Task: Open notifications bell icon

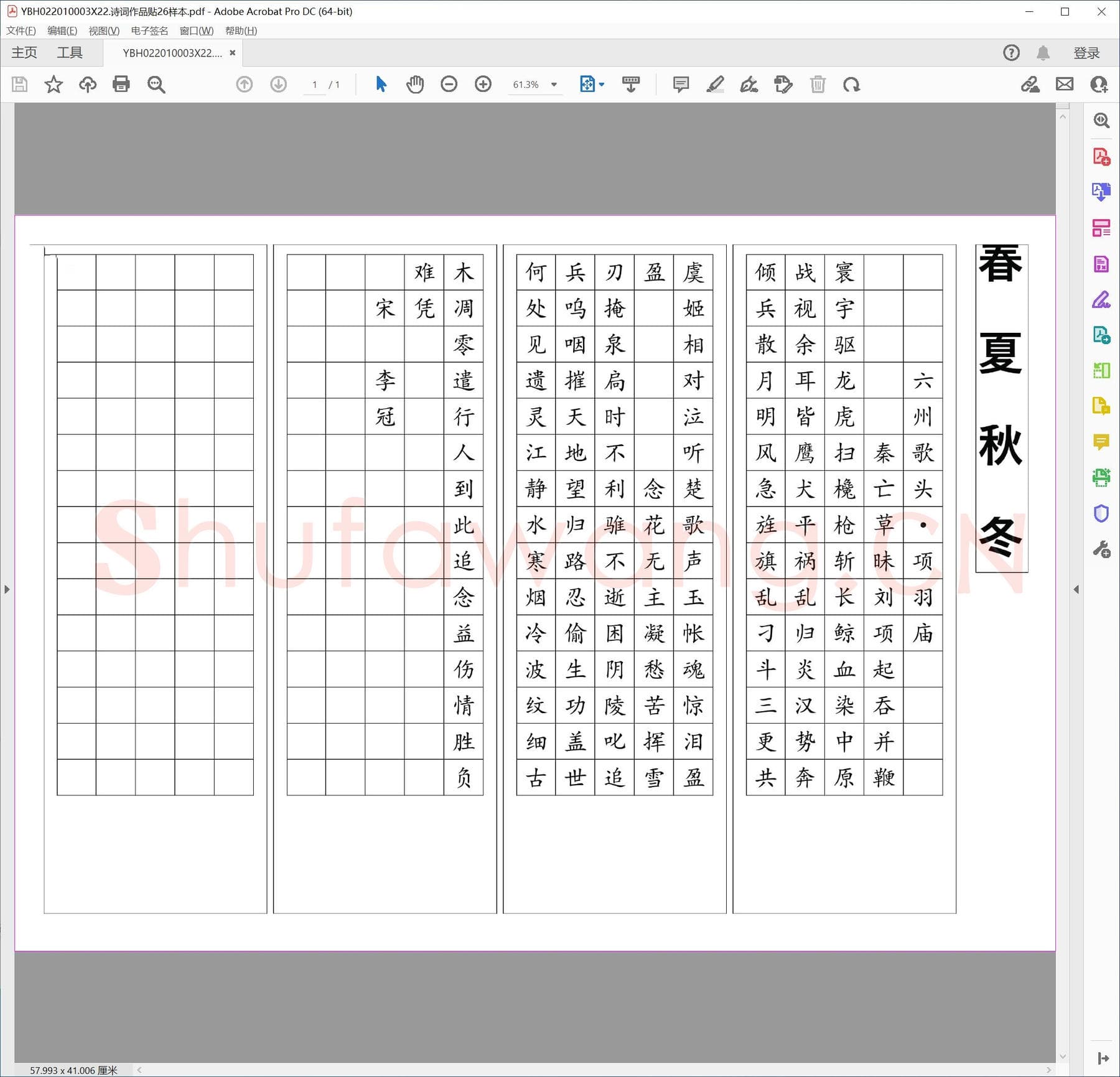Action: point(1043,53)
